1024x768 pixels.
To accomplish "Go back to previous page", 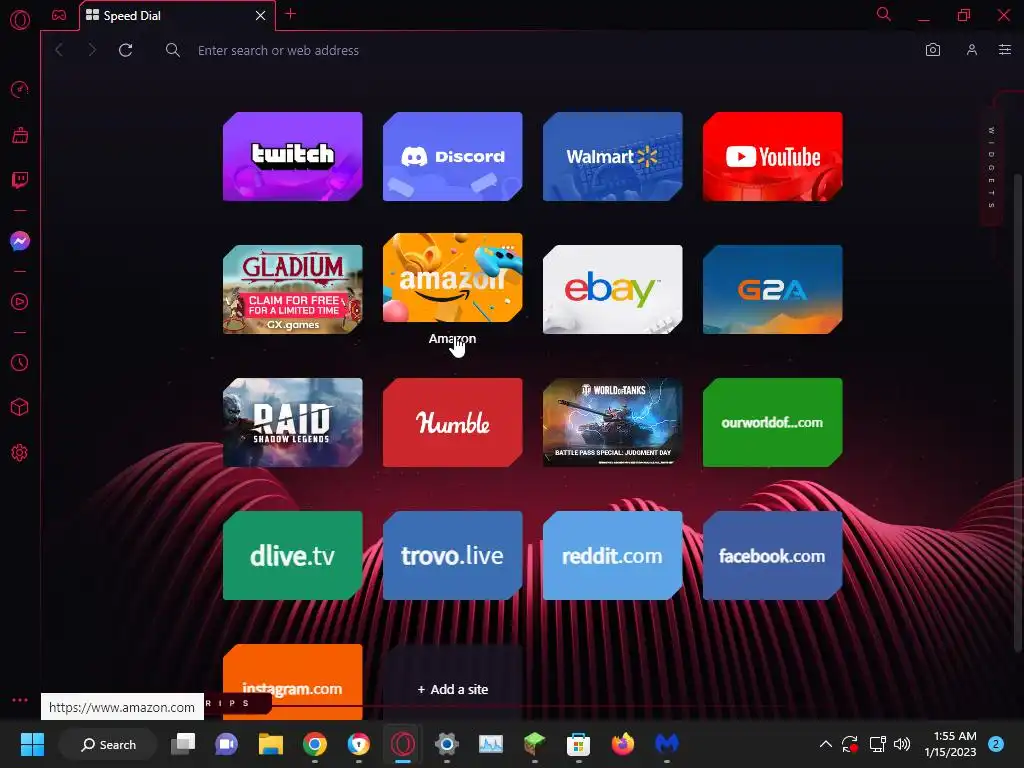I will coord(59,50).
